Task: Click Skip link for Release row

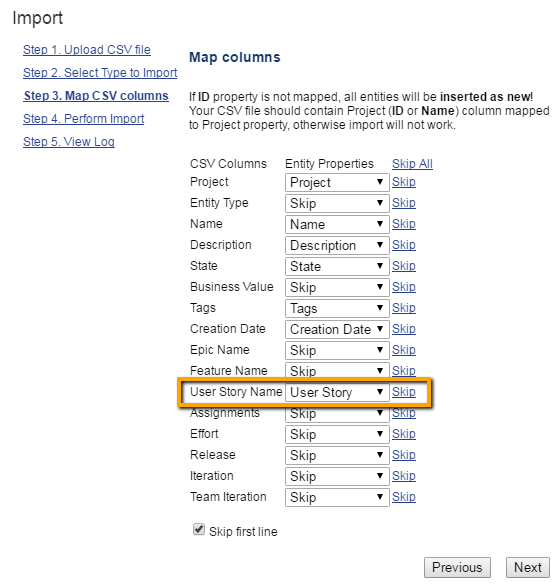Action: click(404, 454)
